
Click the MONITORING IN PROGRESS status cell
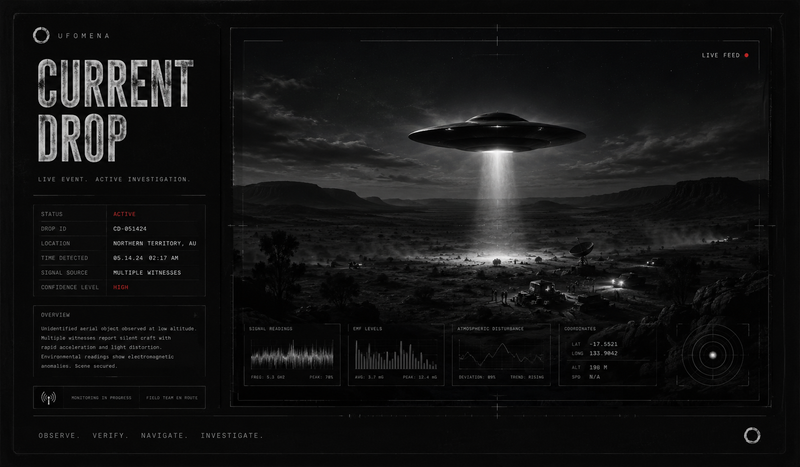101,398
